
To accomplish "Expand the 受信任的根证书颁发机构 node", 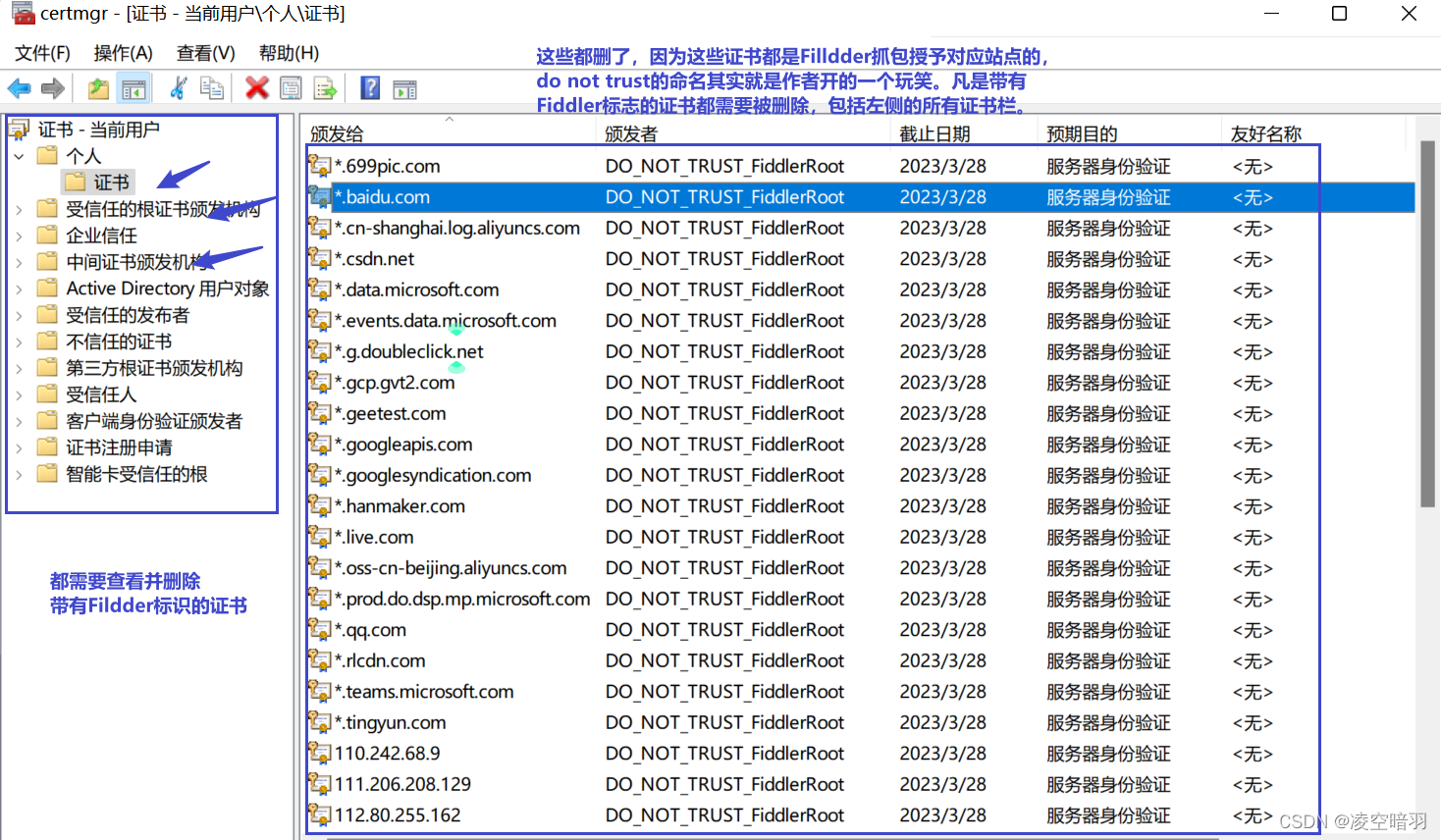I will (x=19, y=208).
